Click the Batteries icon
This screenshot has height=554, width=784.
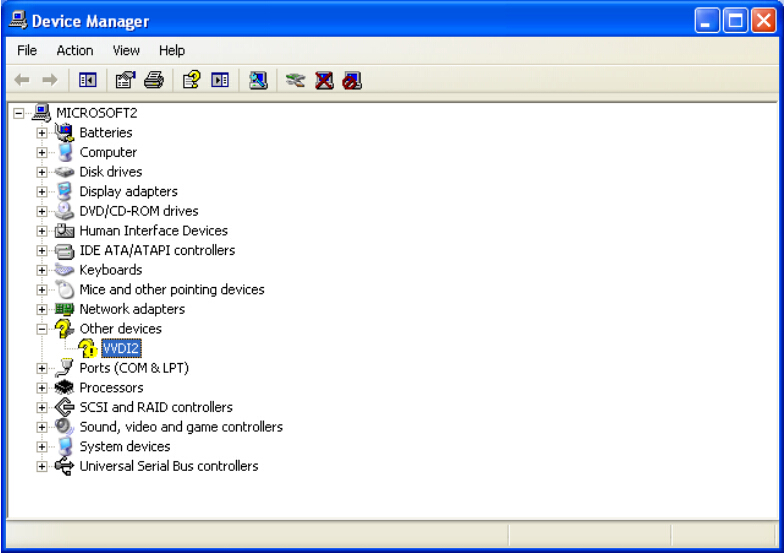click(64, 132)
